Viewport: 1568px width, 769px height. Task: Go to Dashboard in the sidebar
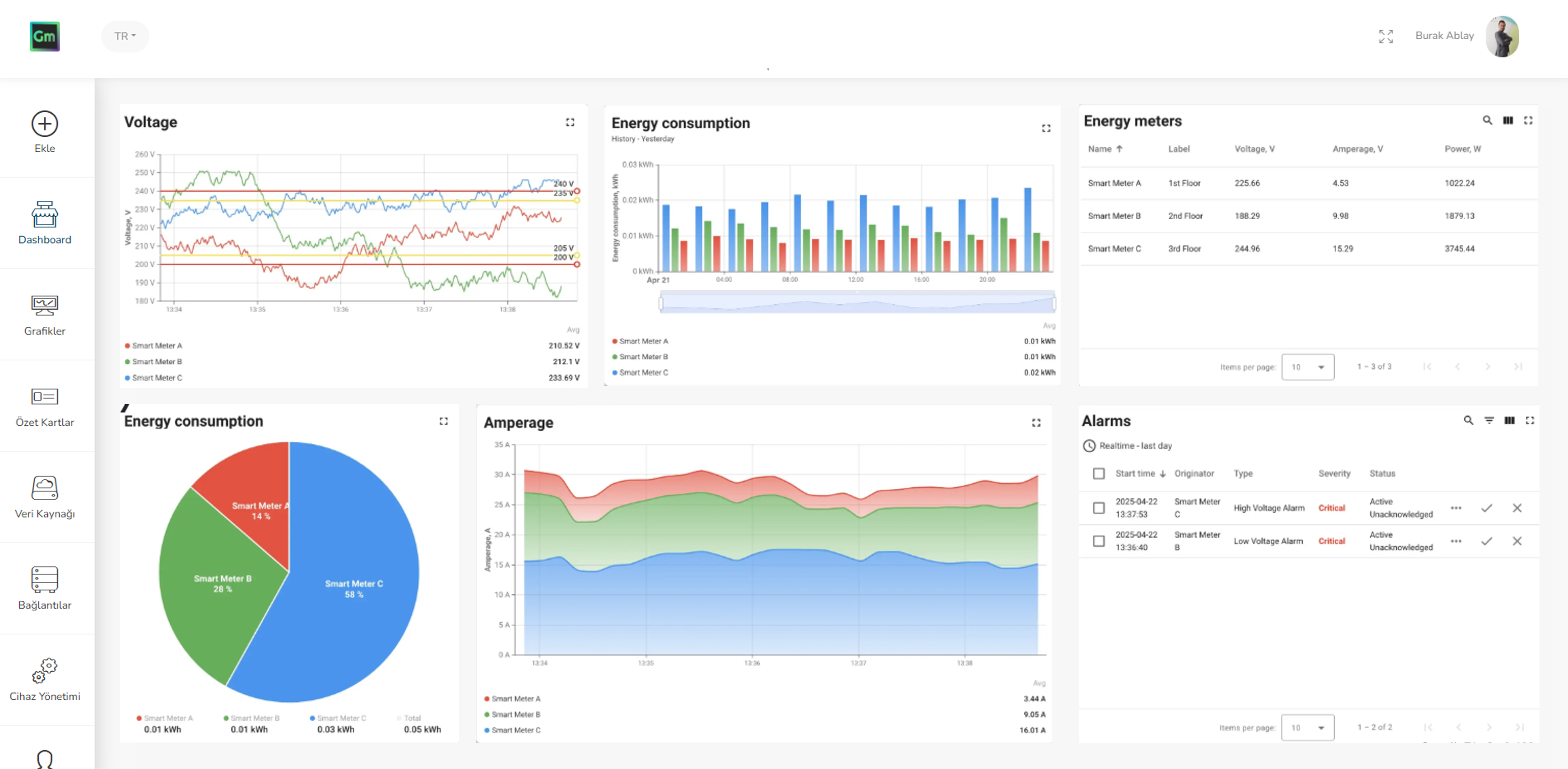tap(45, 227)
